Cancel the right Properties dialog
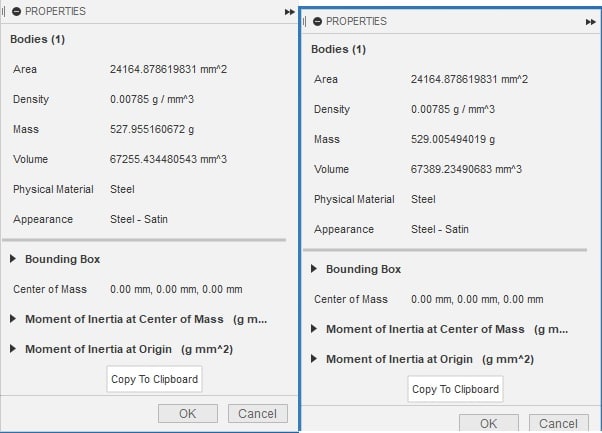The image size is (602, 433). [x=559, y=423]
